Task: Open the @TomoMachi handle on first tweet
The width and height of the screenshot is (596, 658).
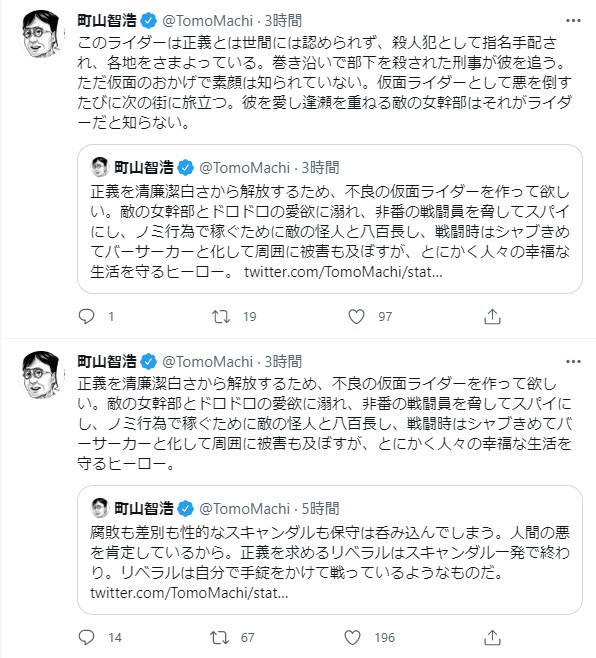Action: coord(207,21)
